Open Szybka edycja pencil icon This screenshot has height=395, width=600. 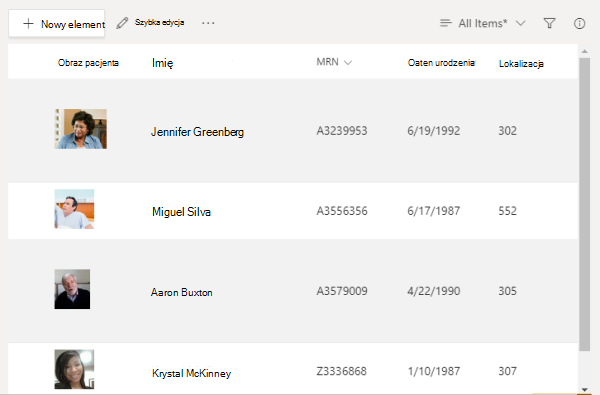pos(122,23)
